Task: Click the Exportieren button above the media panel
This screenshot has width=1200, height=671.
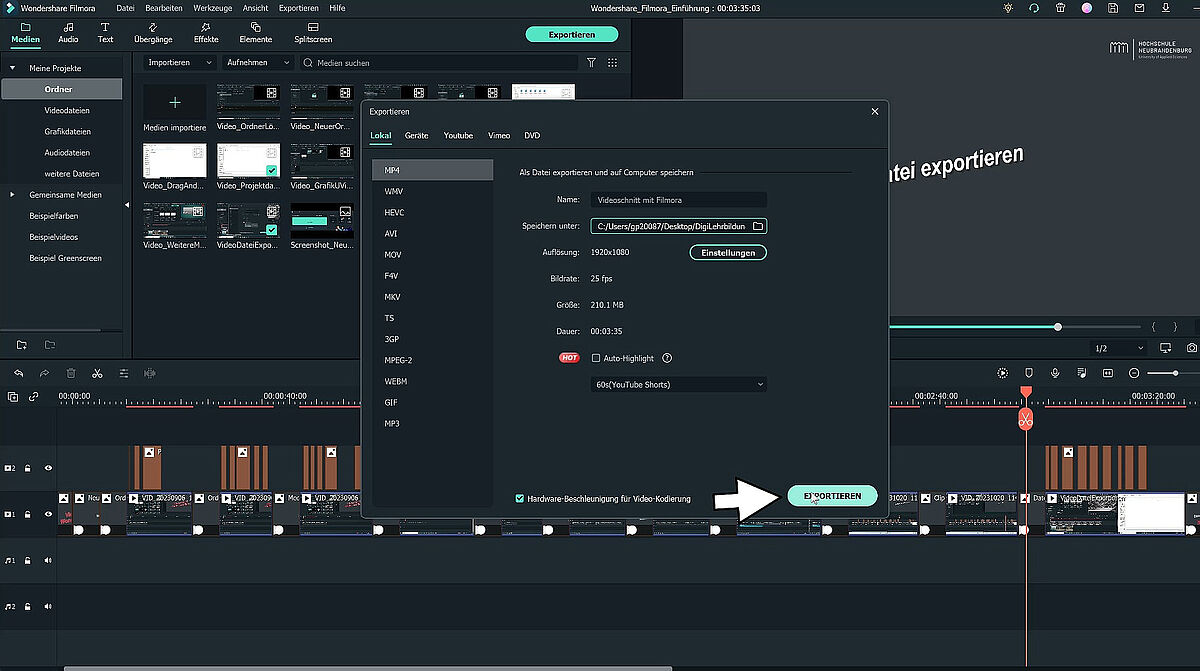Action: [x=572, y=34]
